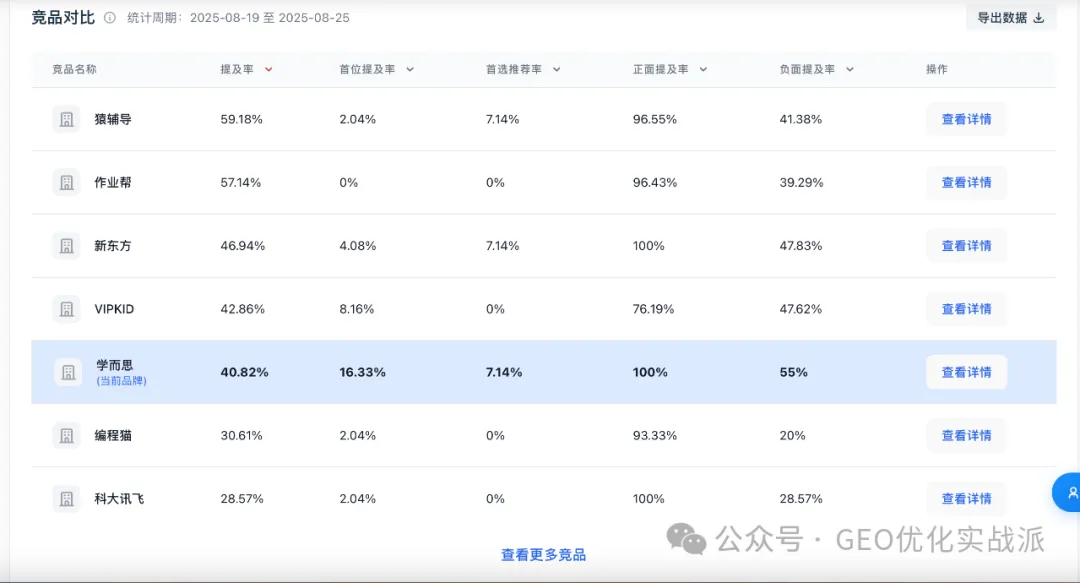Click the 8.16% first-mention value
The image size is (1080, 583).
[x=357, y=309]
